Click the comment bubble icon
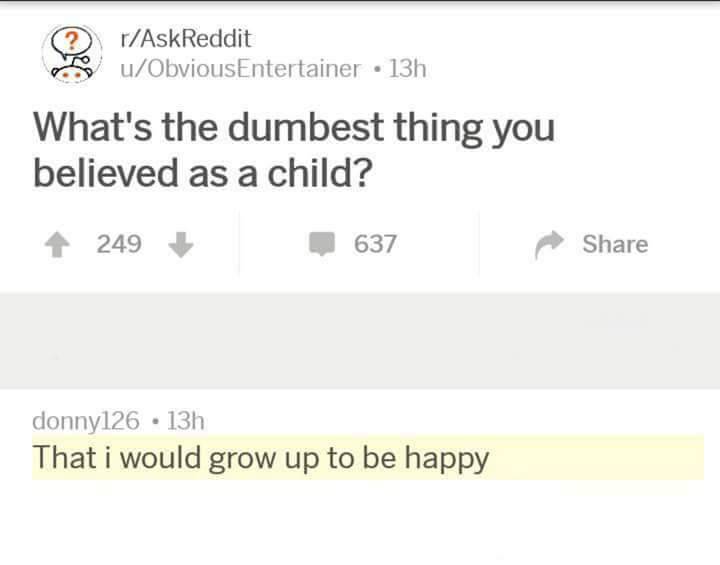Image resolution: width=720 pixels, height=565 pixels. point(323,244)
